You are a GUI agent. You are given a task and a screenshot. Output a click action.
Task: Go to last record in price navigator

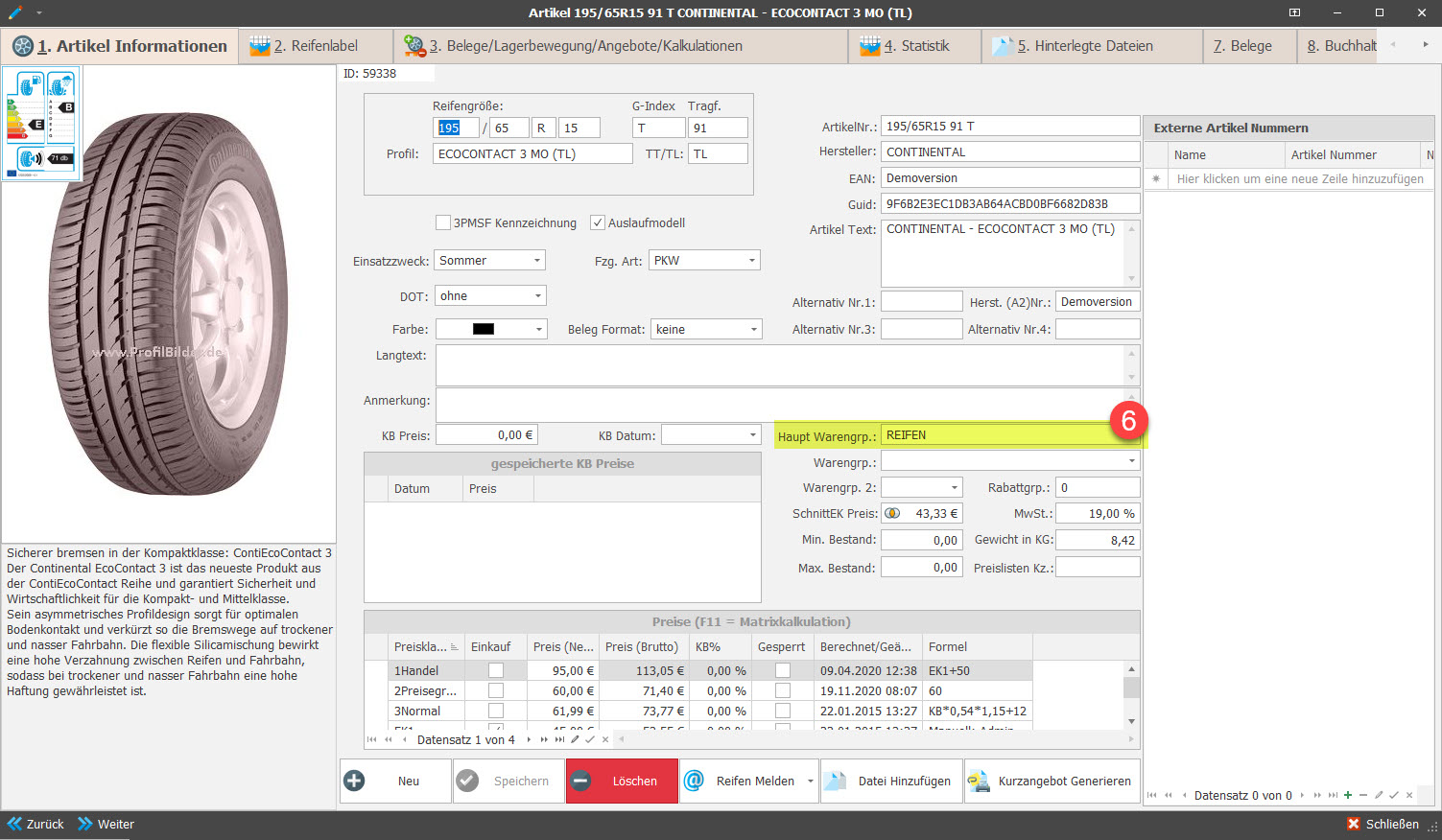pyautogui.click(x=559, y=739)
